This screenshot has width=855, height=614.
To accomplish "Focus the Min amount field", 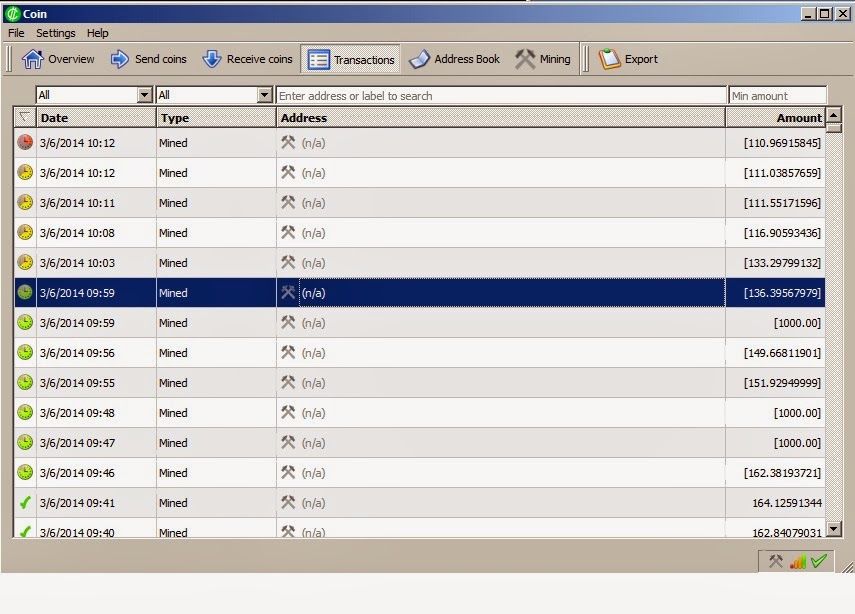I will click(778, 95).
